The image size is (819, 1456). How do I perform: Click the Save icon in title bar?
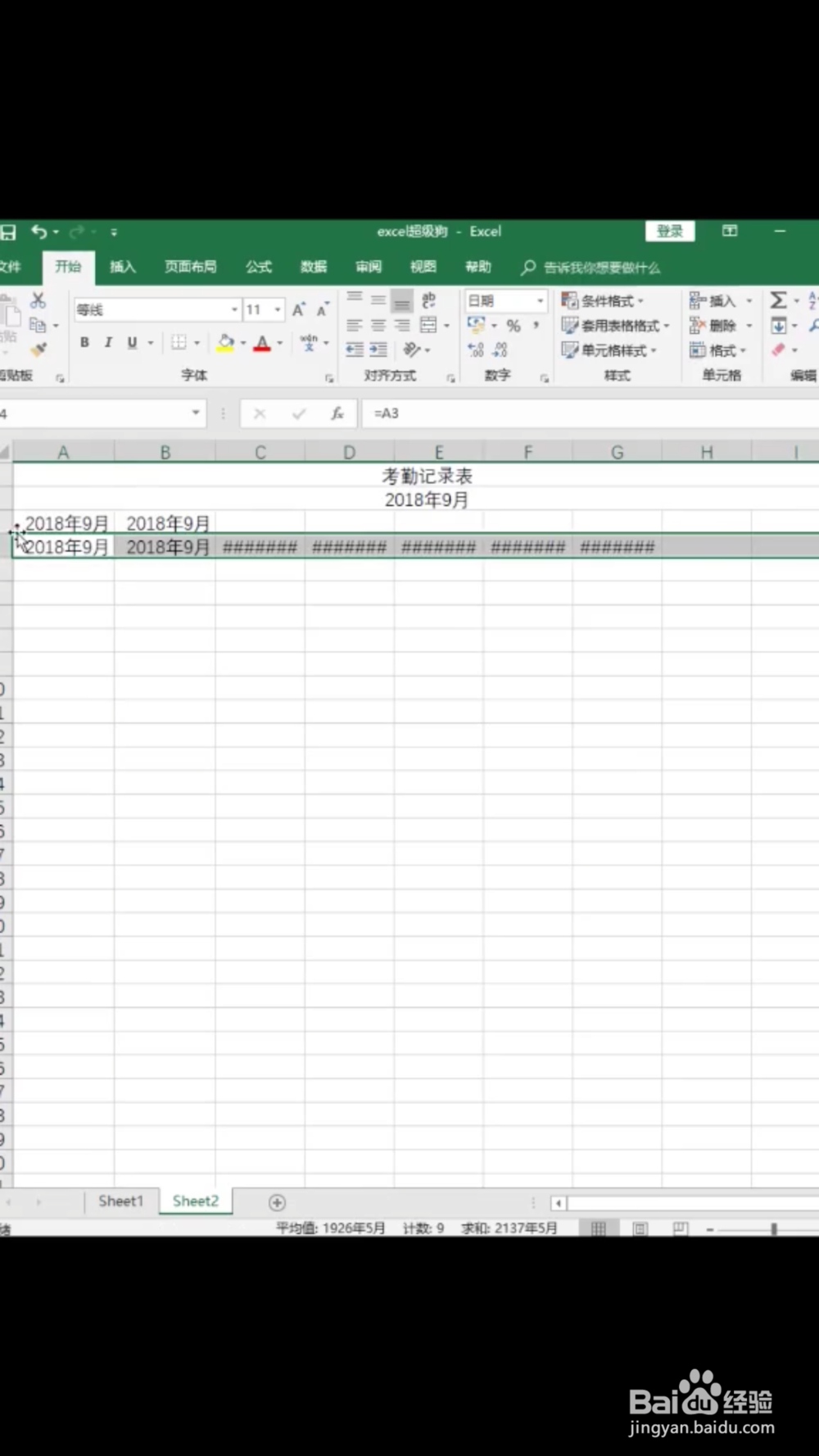[x=7, y=233]
